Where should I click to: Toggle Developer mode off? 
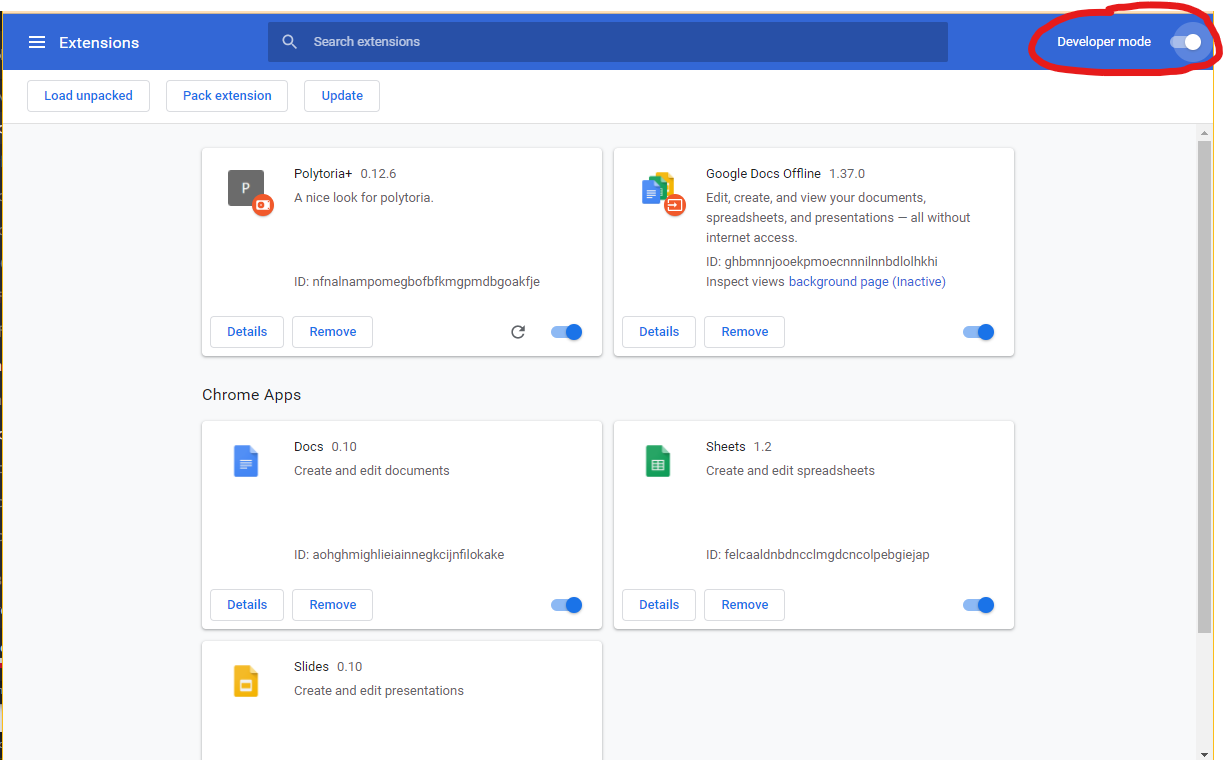(1185, 42)
